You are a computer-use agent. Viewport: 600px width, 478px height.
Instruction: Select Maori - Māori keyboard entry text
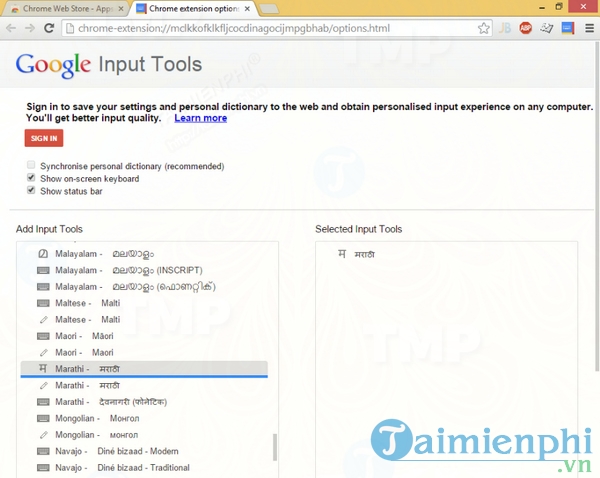point(84,336)
